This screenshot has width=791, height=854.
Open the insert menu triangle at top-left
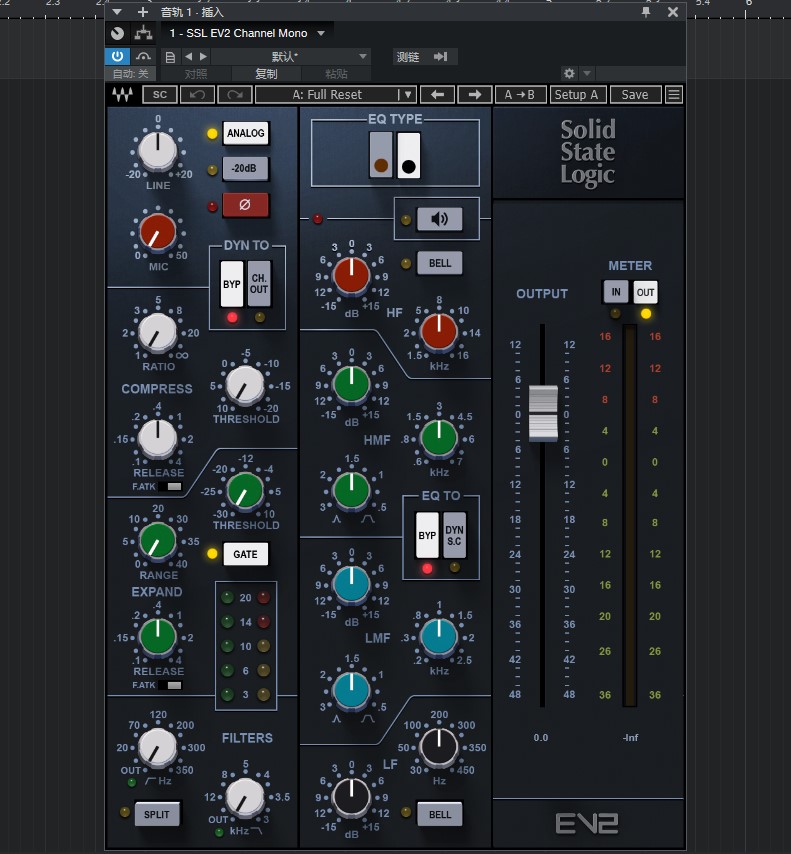[x=117, y=11]
